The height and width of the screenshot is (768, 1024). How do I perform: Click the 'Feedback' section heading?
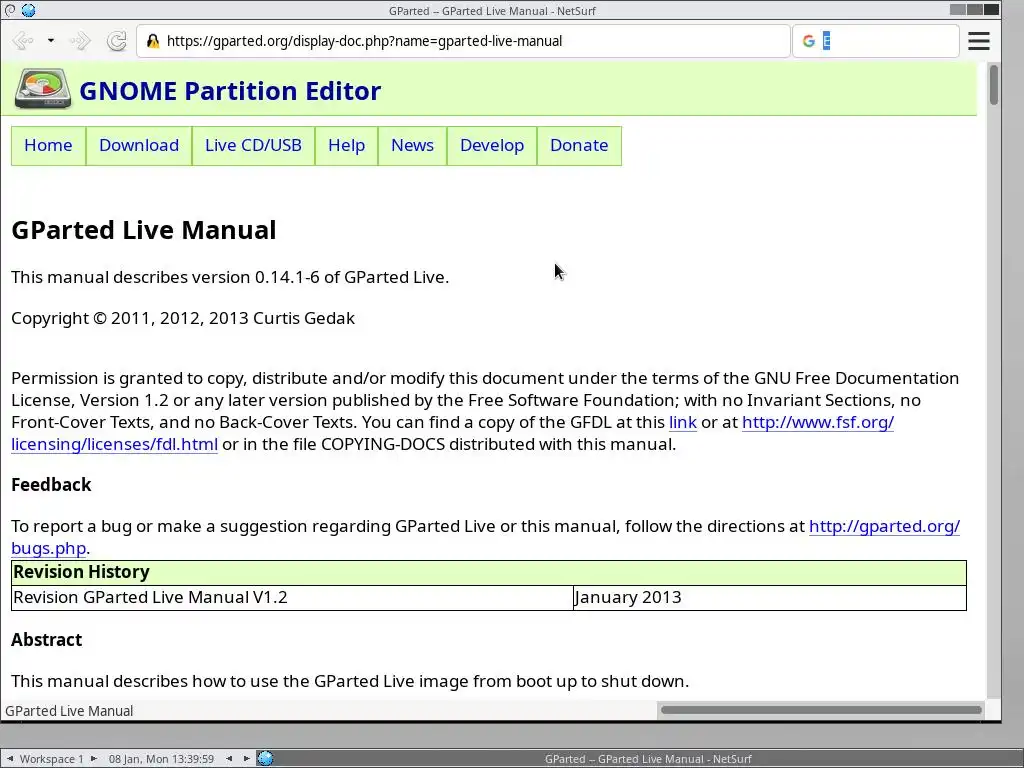[51, 485]
